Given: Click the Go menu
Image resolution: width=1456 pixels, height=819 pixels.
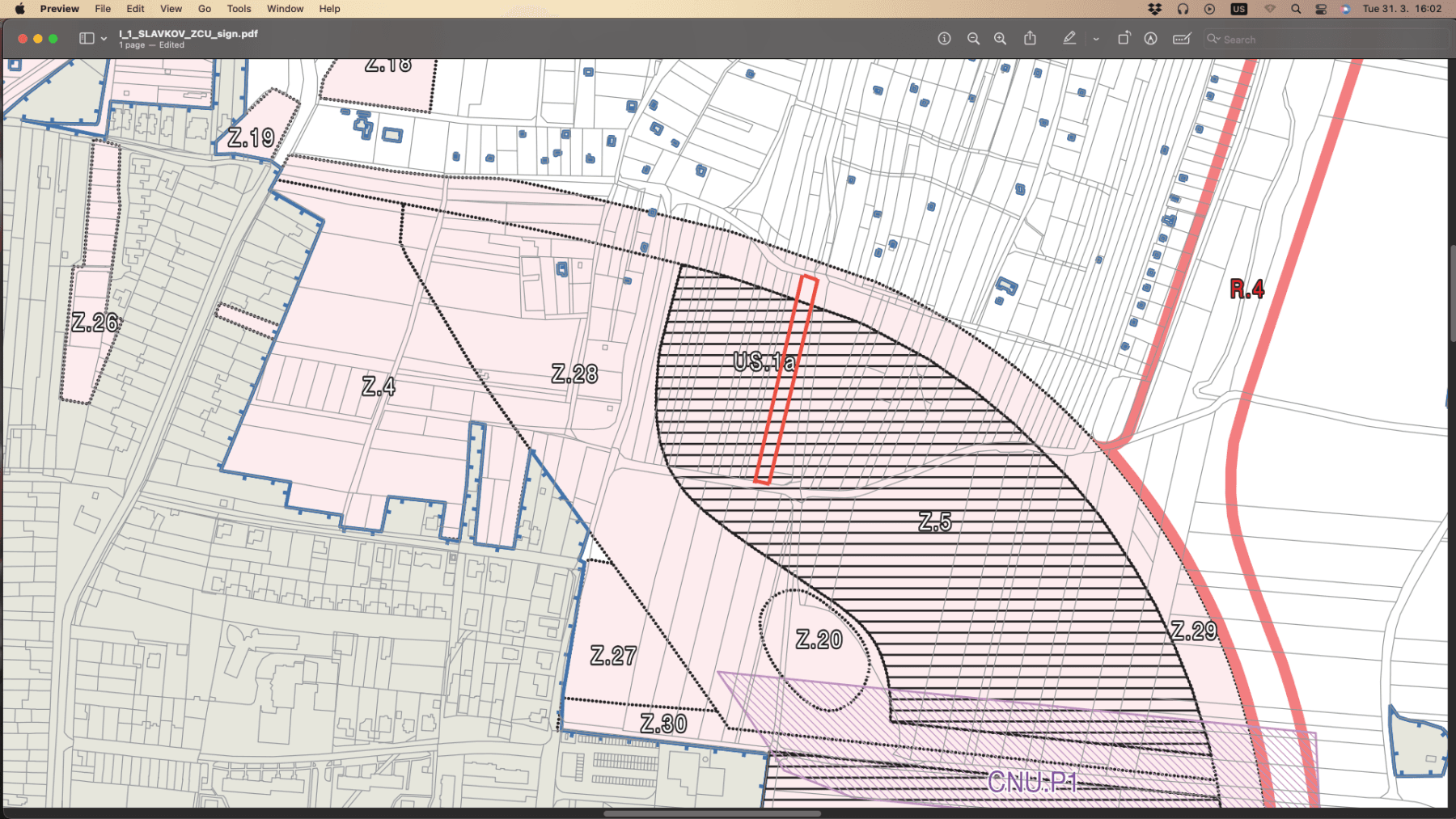Looking at the screenshot, I should [205, 9].
